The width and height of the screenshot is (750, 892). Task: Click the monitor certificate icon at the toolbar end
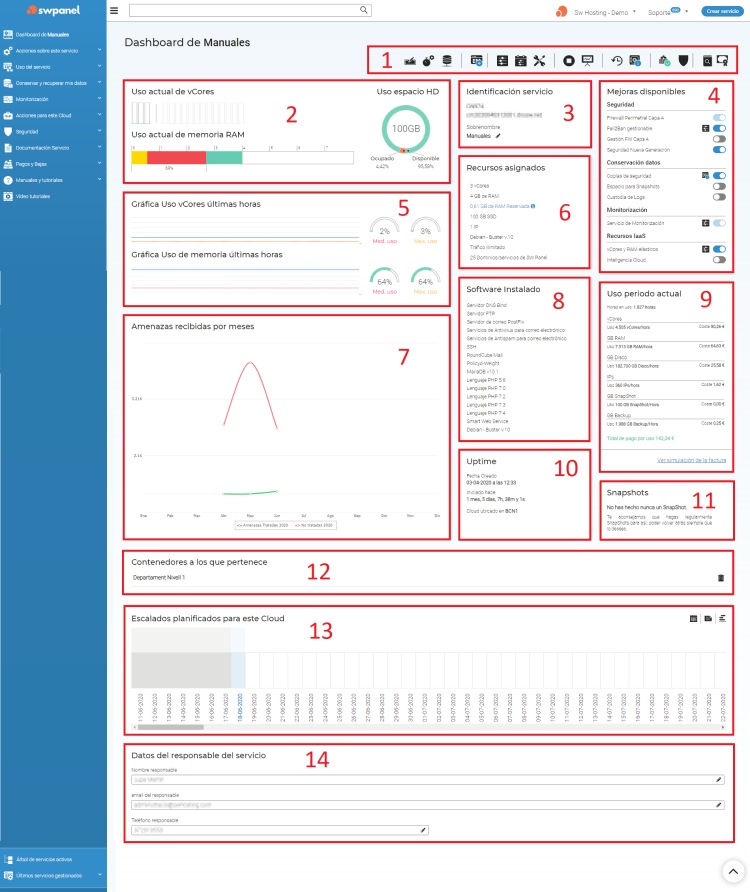pos(723,61)
